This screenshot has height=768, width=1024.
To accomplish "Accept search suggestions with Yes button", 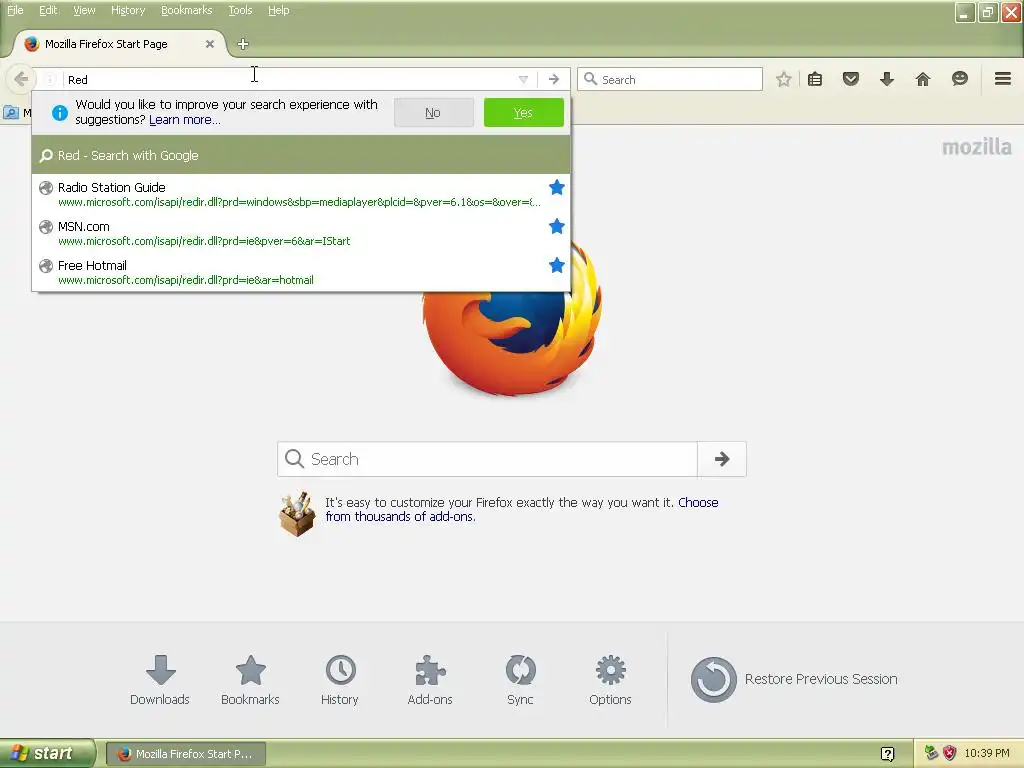I will (523, 113).
